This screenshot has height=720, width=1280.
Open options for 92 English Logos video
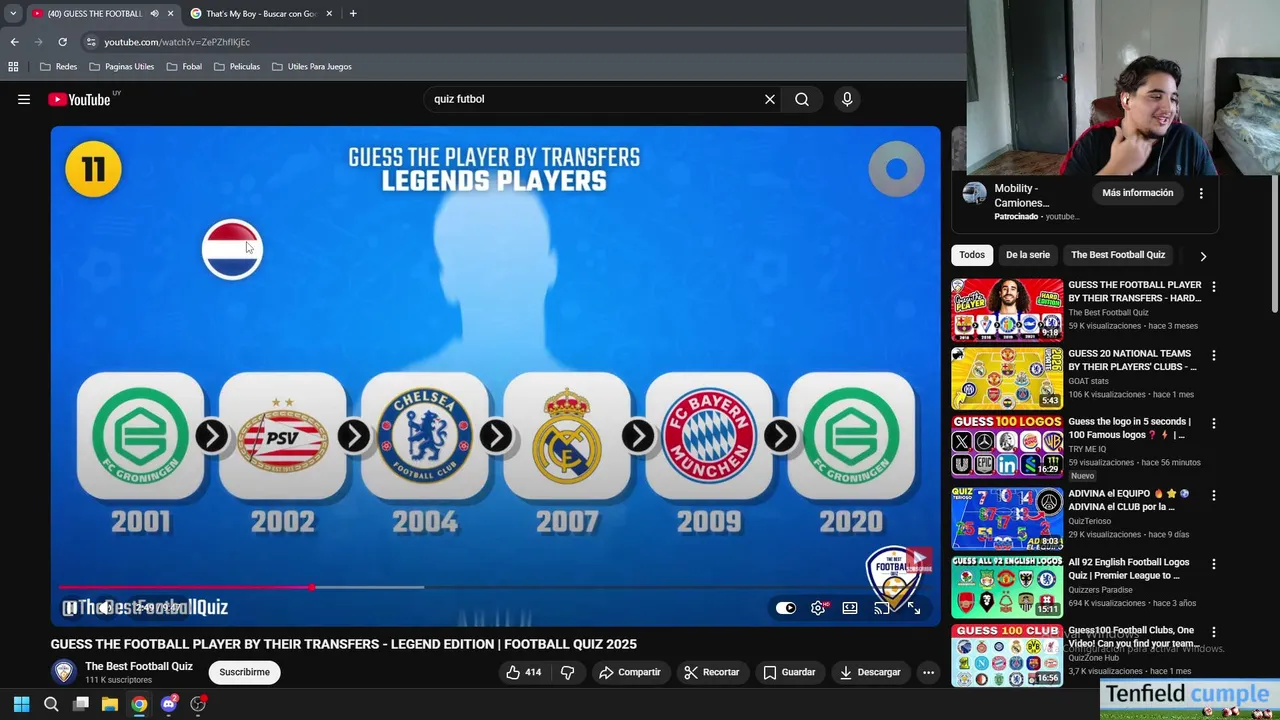tap(1214, 564)
